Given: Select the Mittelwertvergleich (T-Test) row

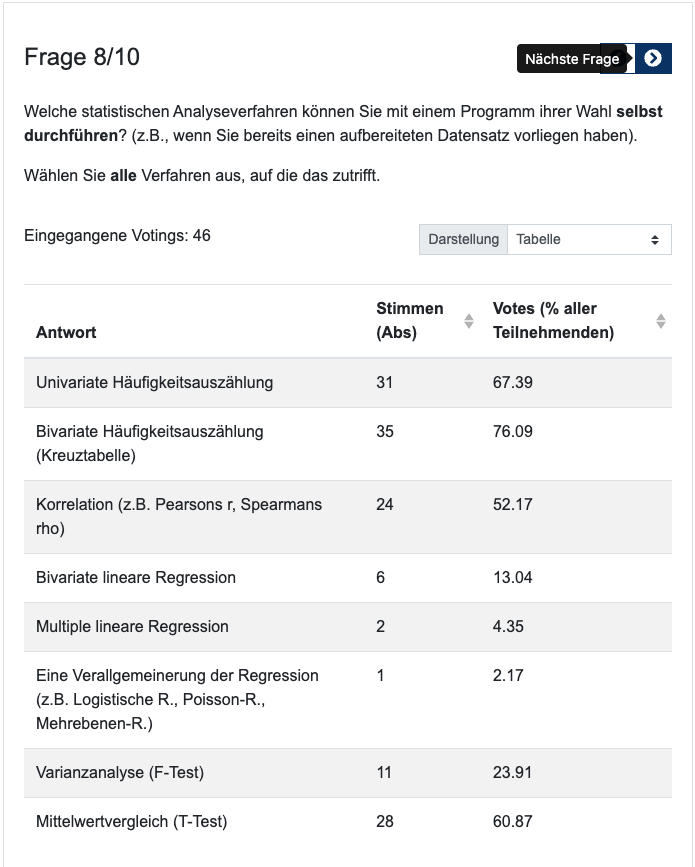Looking at the screenshot, I should [131, 821].
